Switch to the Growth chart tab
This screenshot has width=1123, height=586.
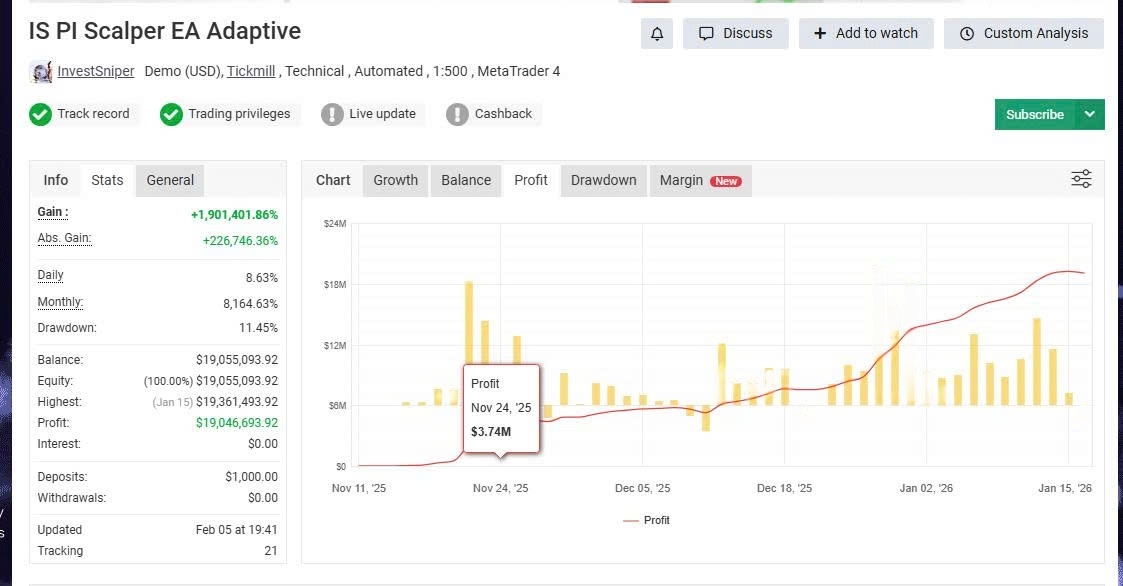pos(395,180)
